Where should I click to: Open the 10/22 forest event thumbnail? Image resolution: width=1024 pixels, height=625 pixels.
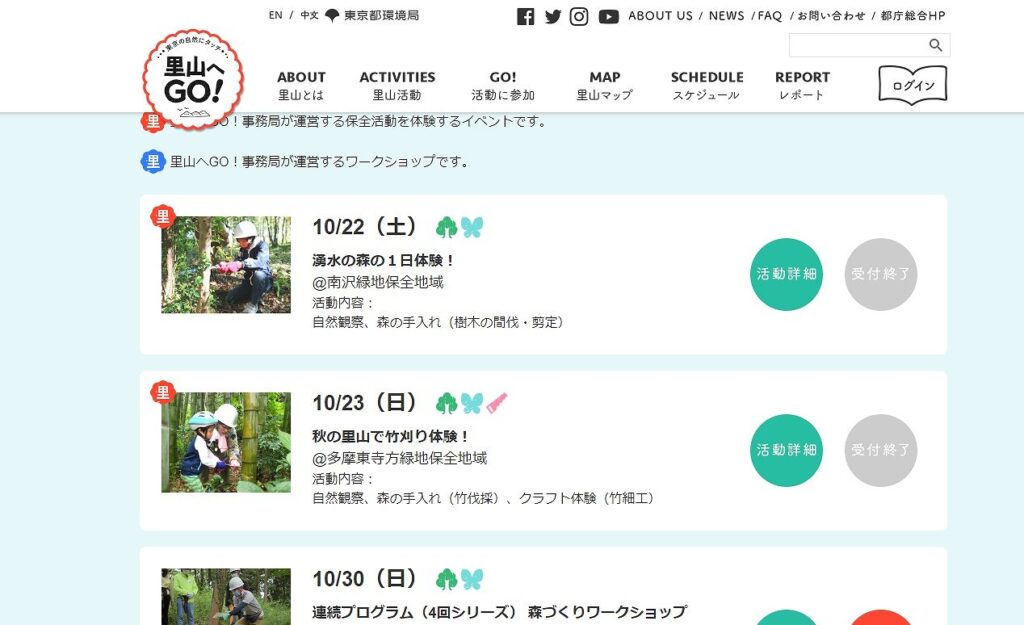(226, 264)
